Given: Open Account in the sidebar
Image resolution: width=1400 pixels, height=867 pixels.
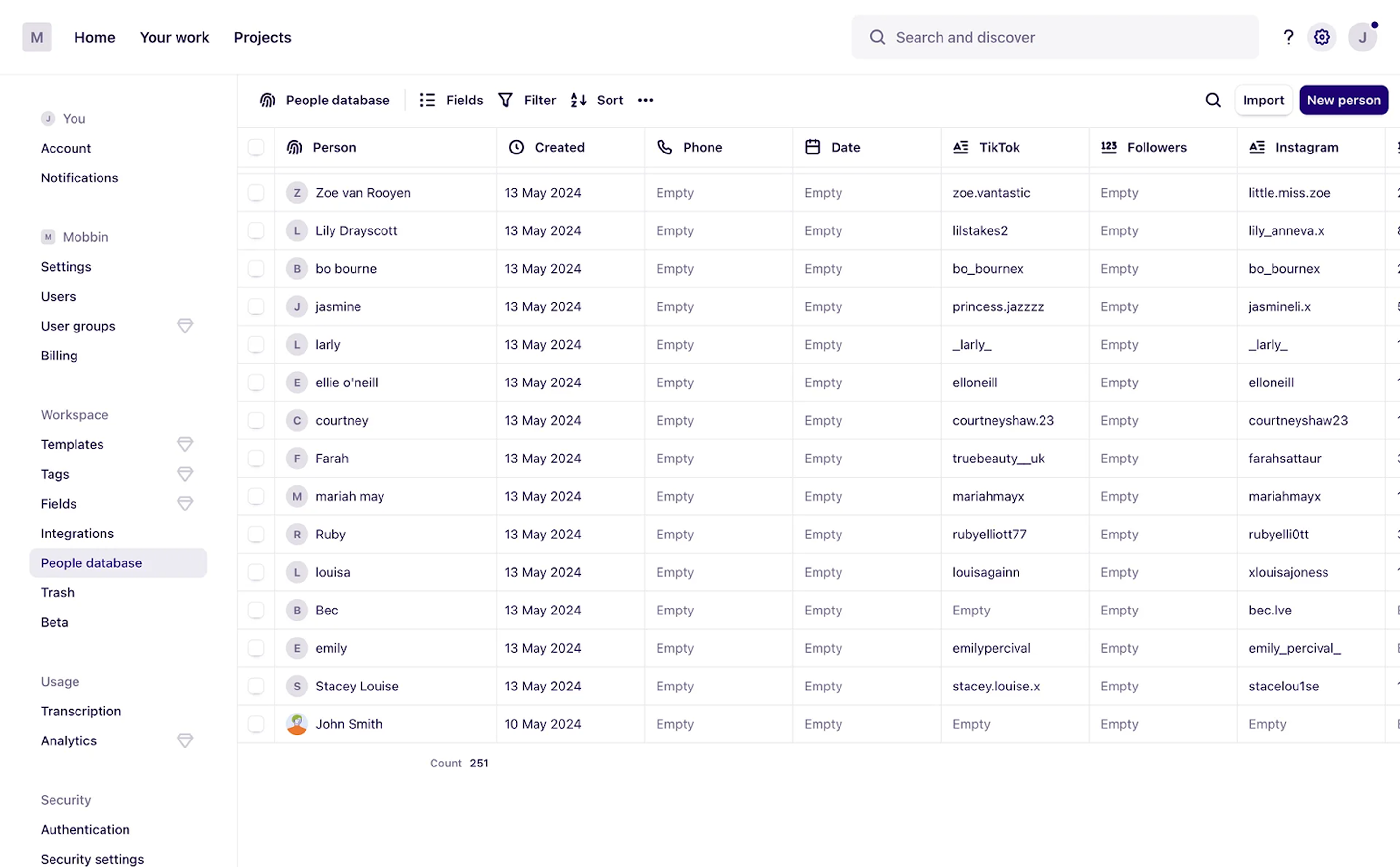Looking at the screenshot, I should click(66, 149).
